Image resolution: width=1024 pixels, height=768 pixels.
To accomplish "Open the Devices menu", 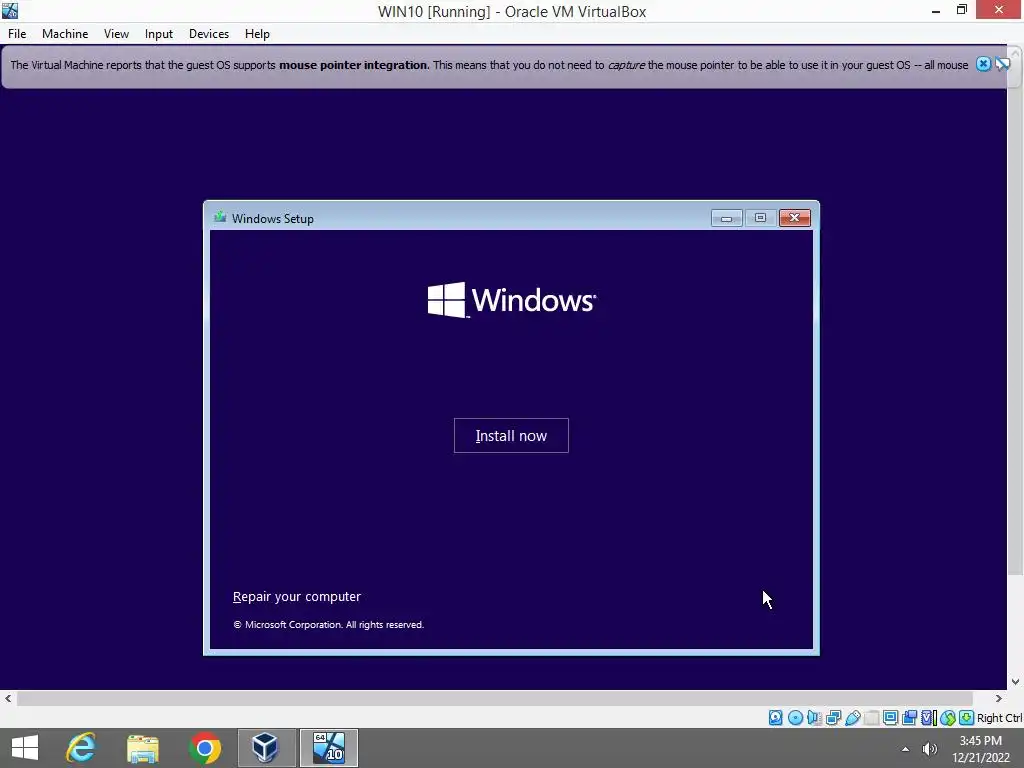I will coord(209,34).
